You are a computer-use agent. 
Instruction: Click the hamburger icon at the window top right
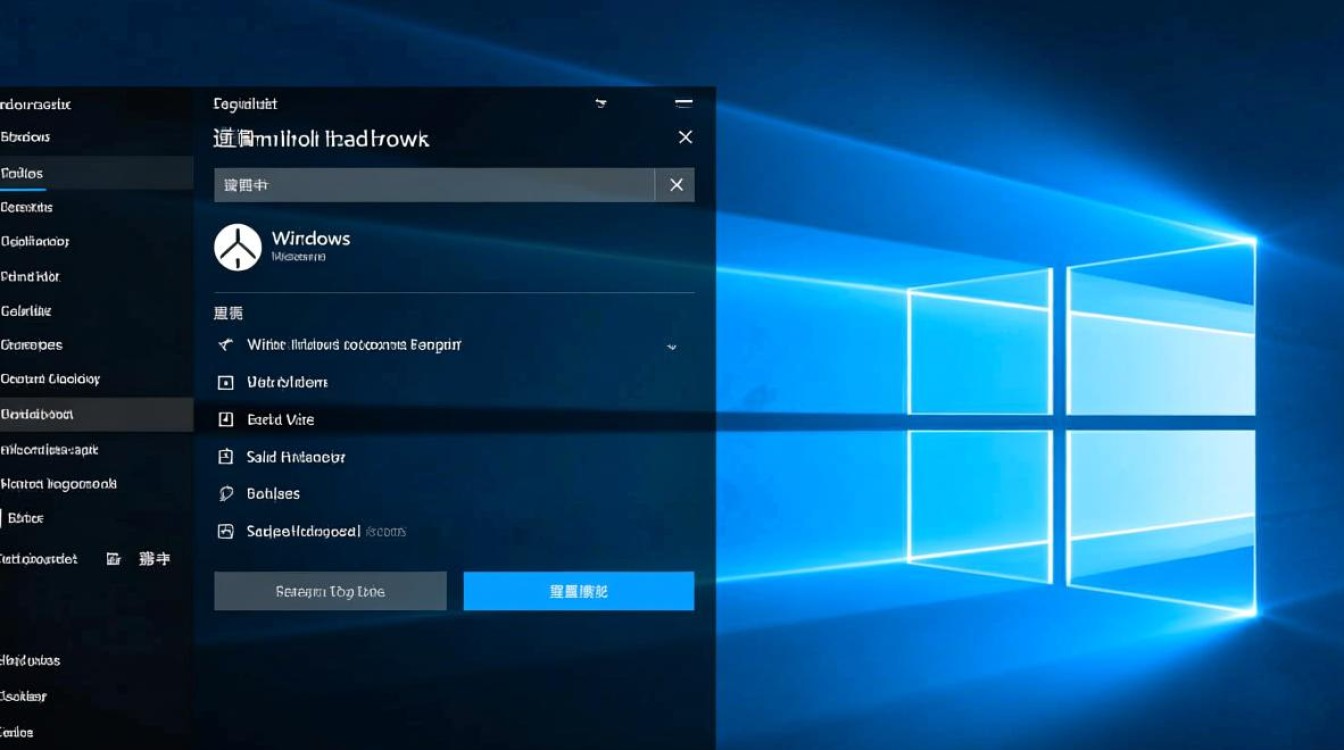tap(683, 103)
